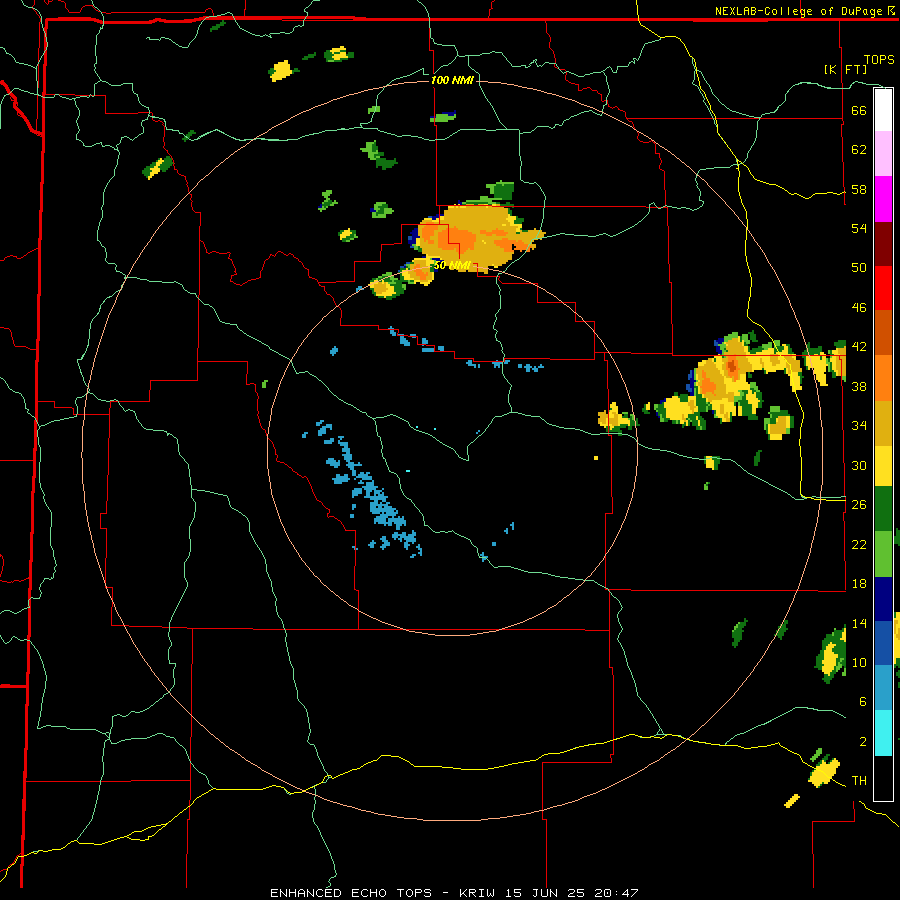Click the 38 value on the legend
This screenshot has width=900, height=900.
[859, 386]
